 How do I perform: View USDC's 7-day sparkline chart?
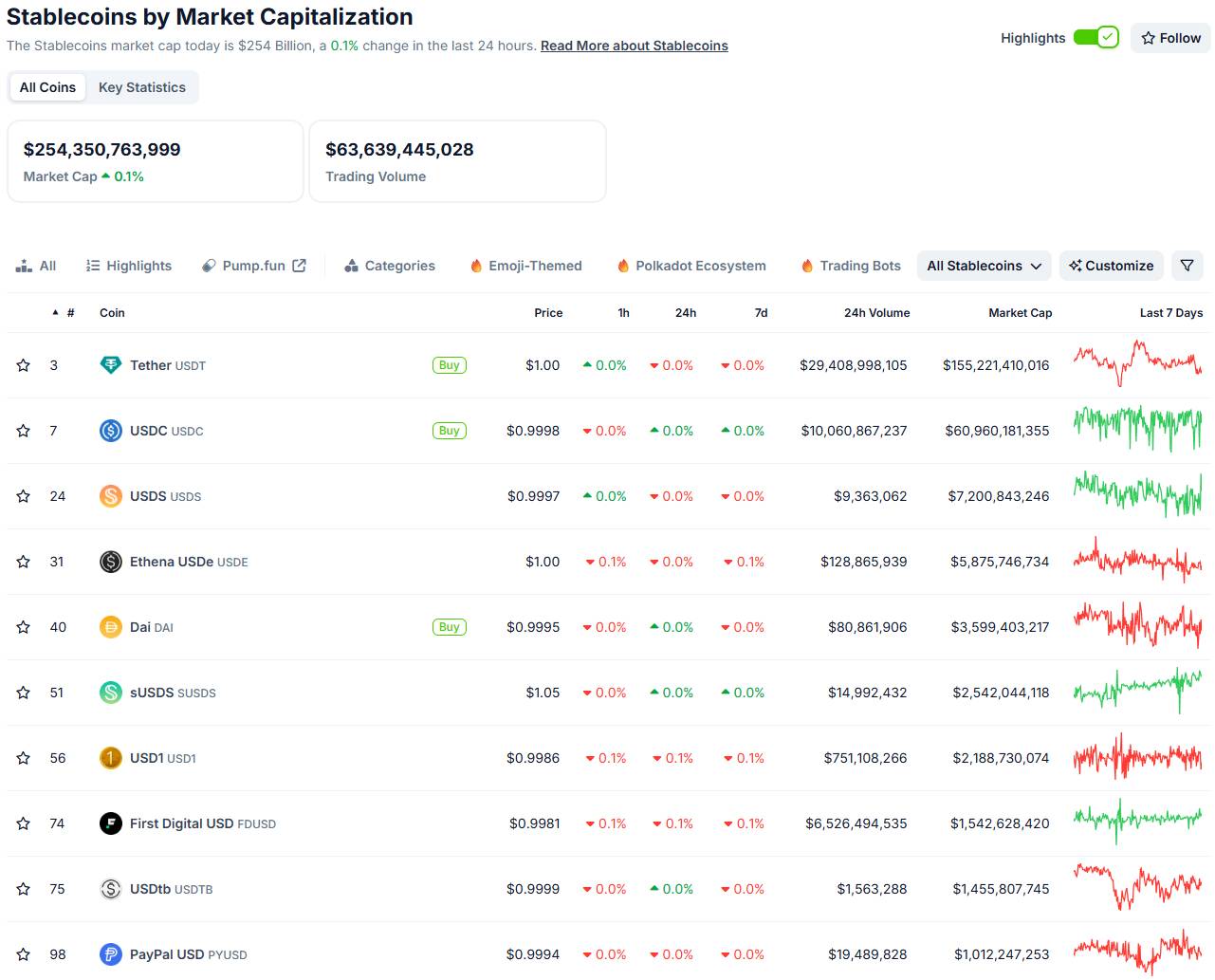(x=1137, y=429)
